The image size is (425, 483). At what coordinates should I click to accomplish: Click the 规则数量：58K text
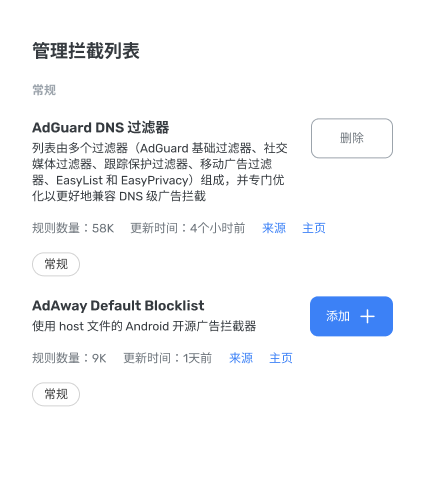click(x=73, y=228)
